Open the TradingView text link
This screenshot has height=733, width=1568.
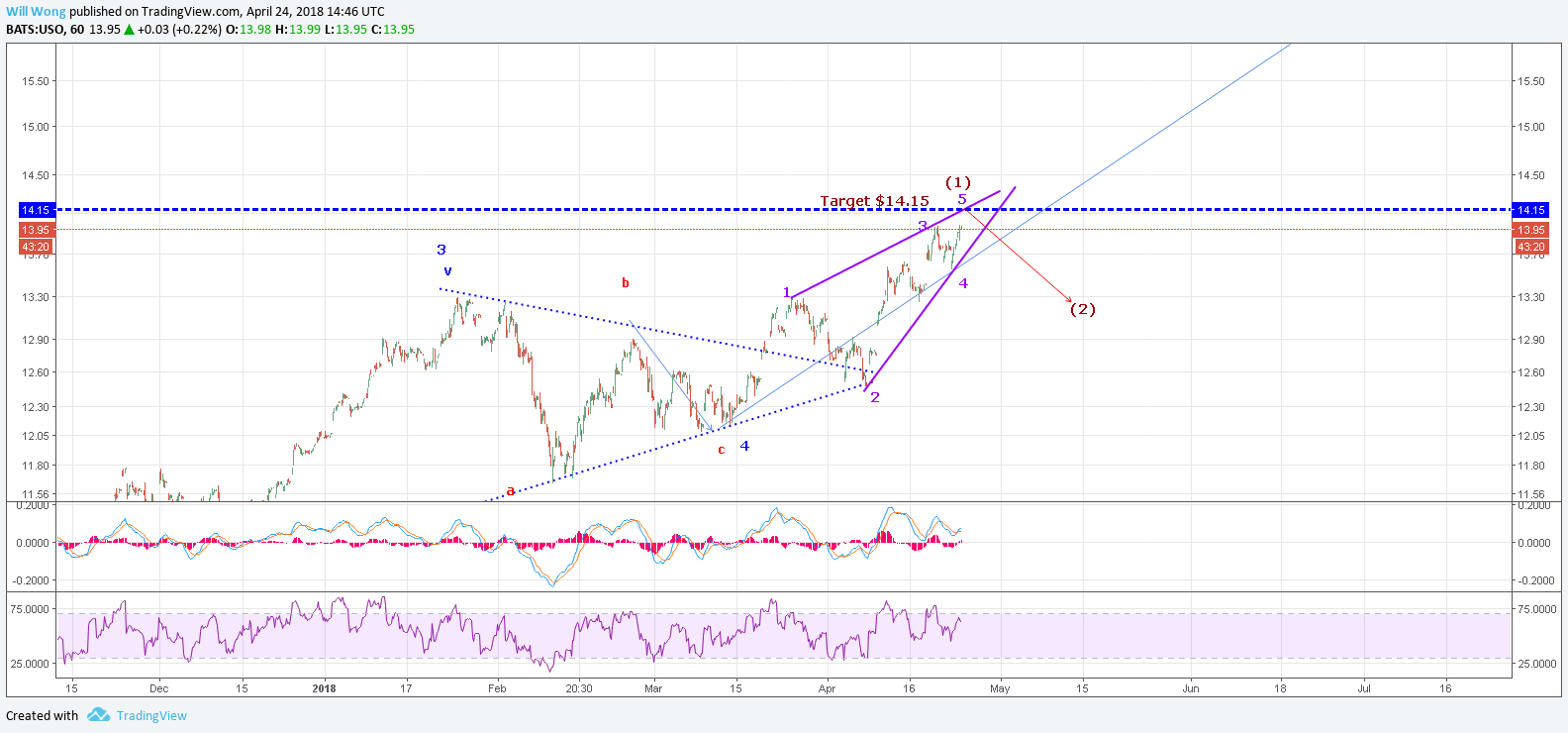pos(151,715)
